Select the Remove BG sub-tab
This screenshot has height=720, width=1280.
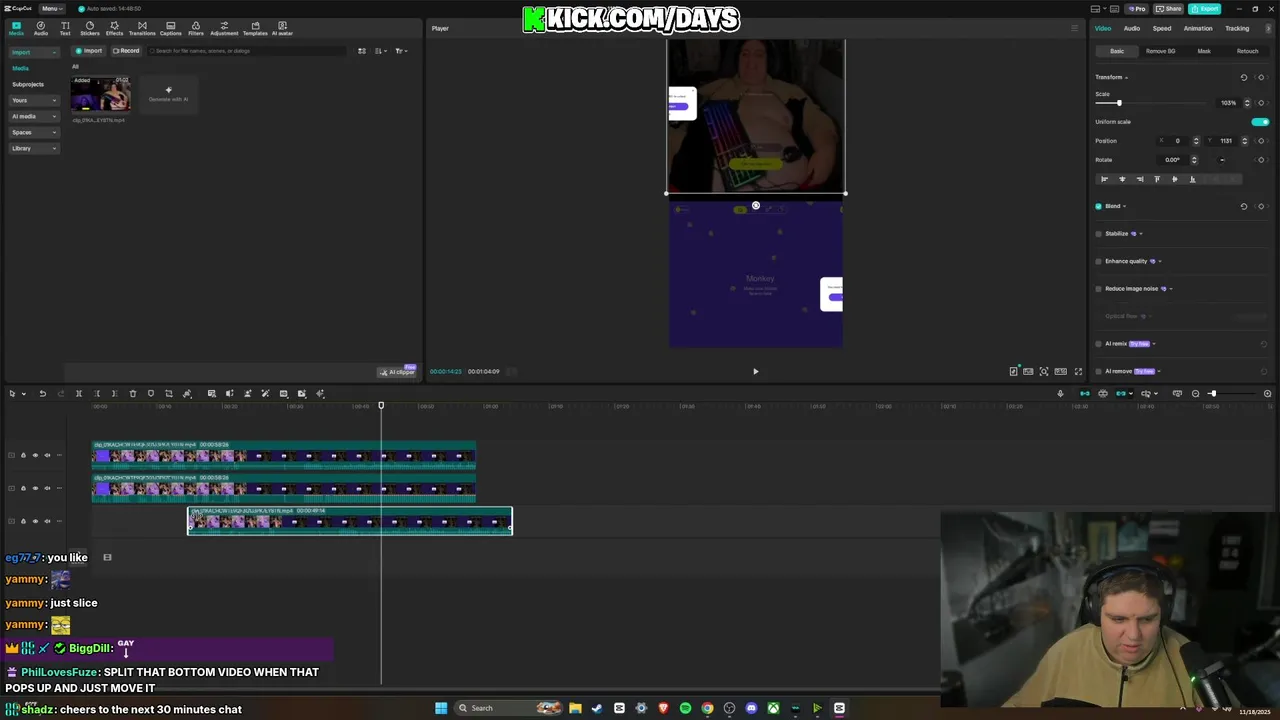pyautogui.click(x=1161, y=51)
